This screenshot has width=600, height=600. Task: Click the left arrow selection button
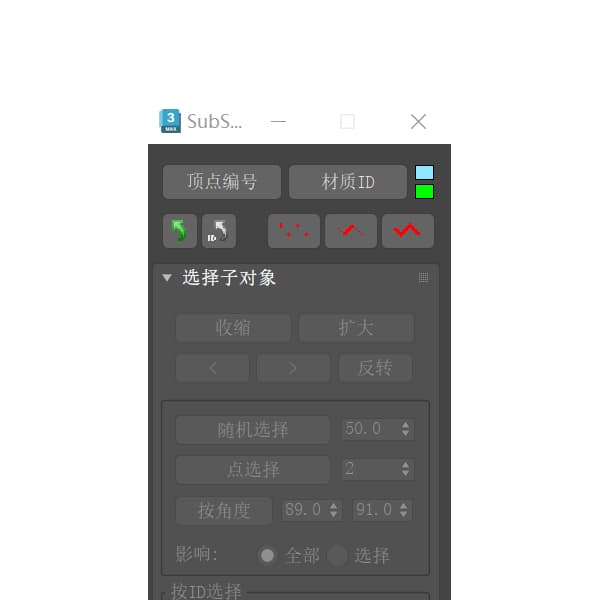pos(212,368)
